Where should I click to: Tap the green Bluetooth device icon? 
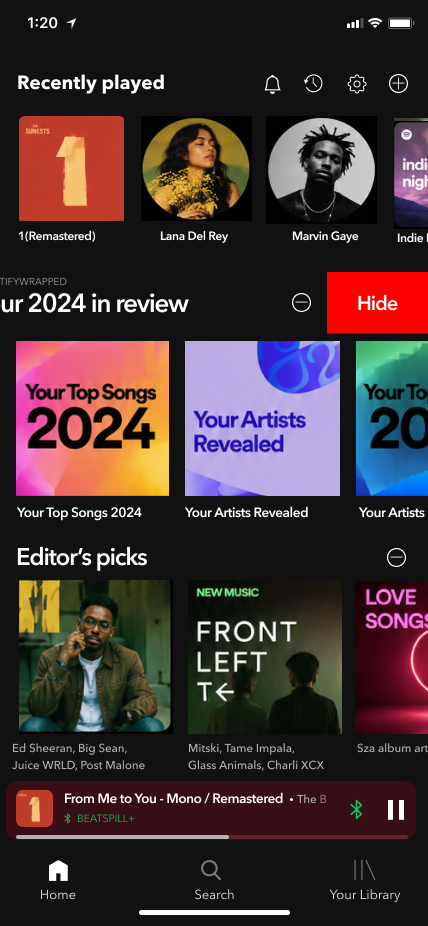coord(356,810)
